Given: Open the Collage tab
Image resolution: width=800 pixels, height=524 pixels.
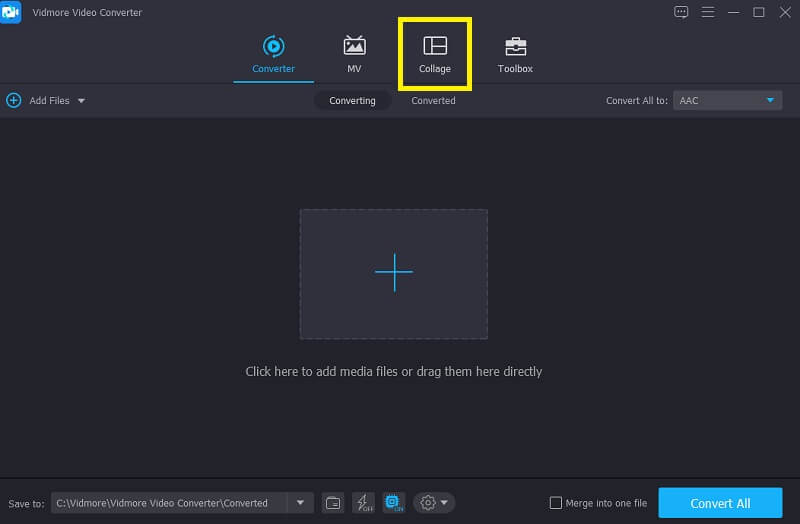Looking at the screenshot, I should pyautogui.click(x=435, y=53).
